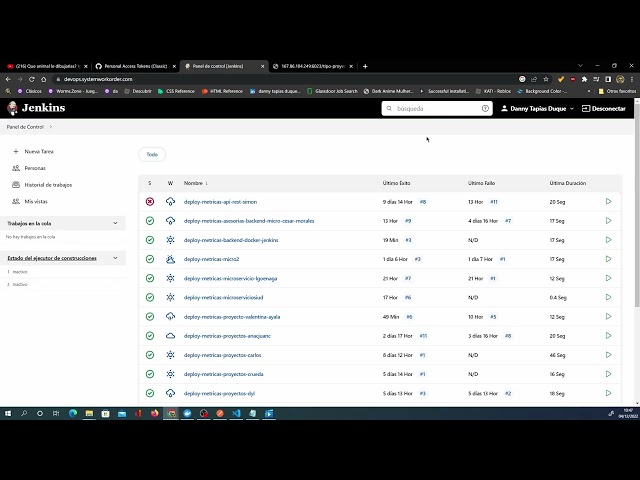The image size is (640, 480).
Task: Click sunny weather icon of proyectos-carlos row
Action: point(170,355)
